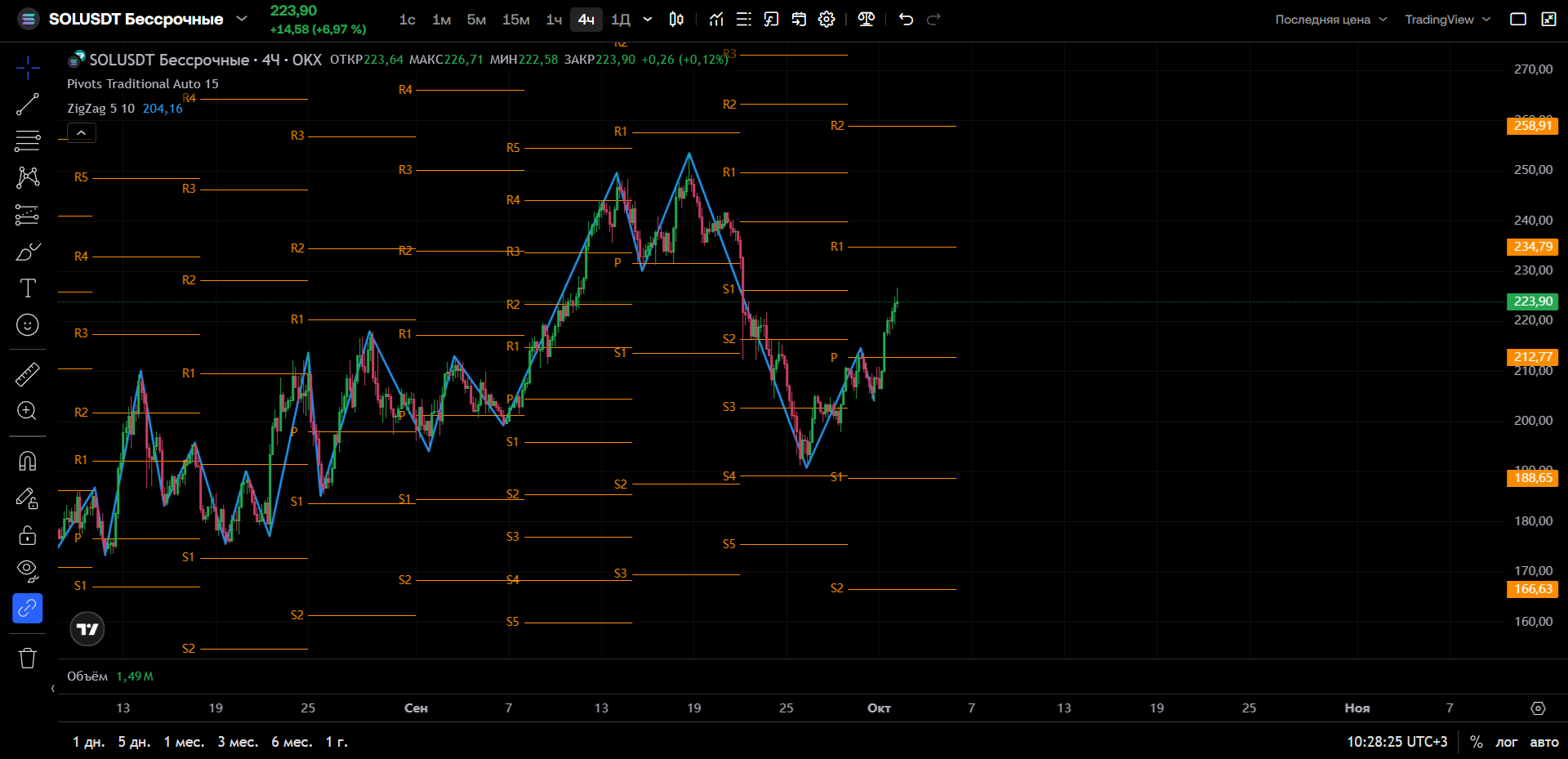Select the trend line drawing tool
This screenshot has height=759, width=1568.
coord(28,105)
